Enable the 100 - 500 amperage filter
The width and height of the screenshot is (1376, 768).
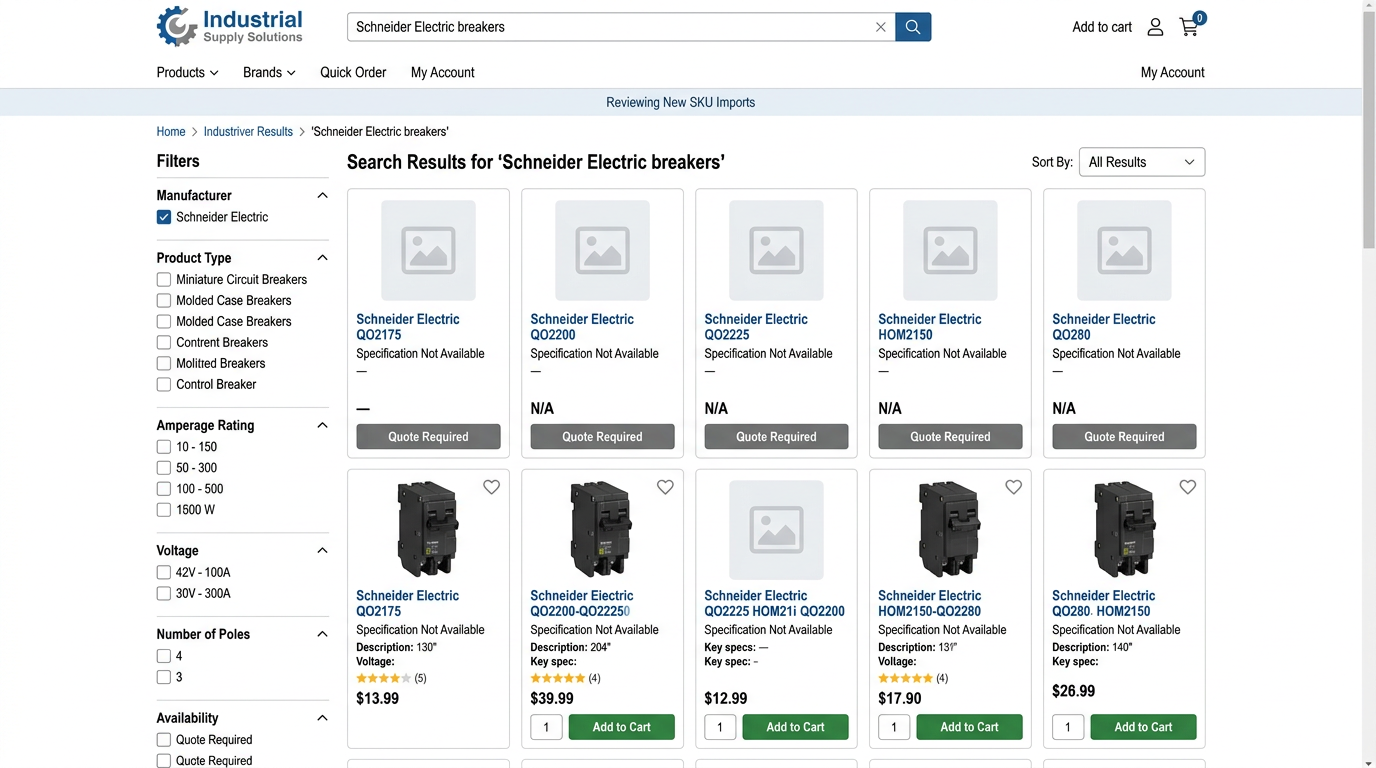tap(164, 489)
